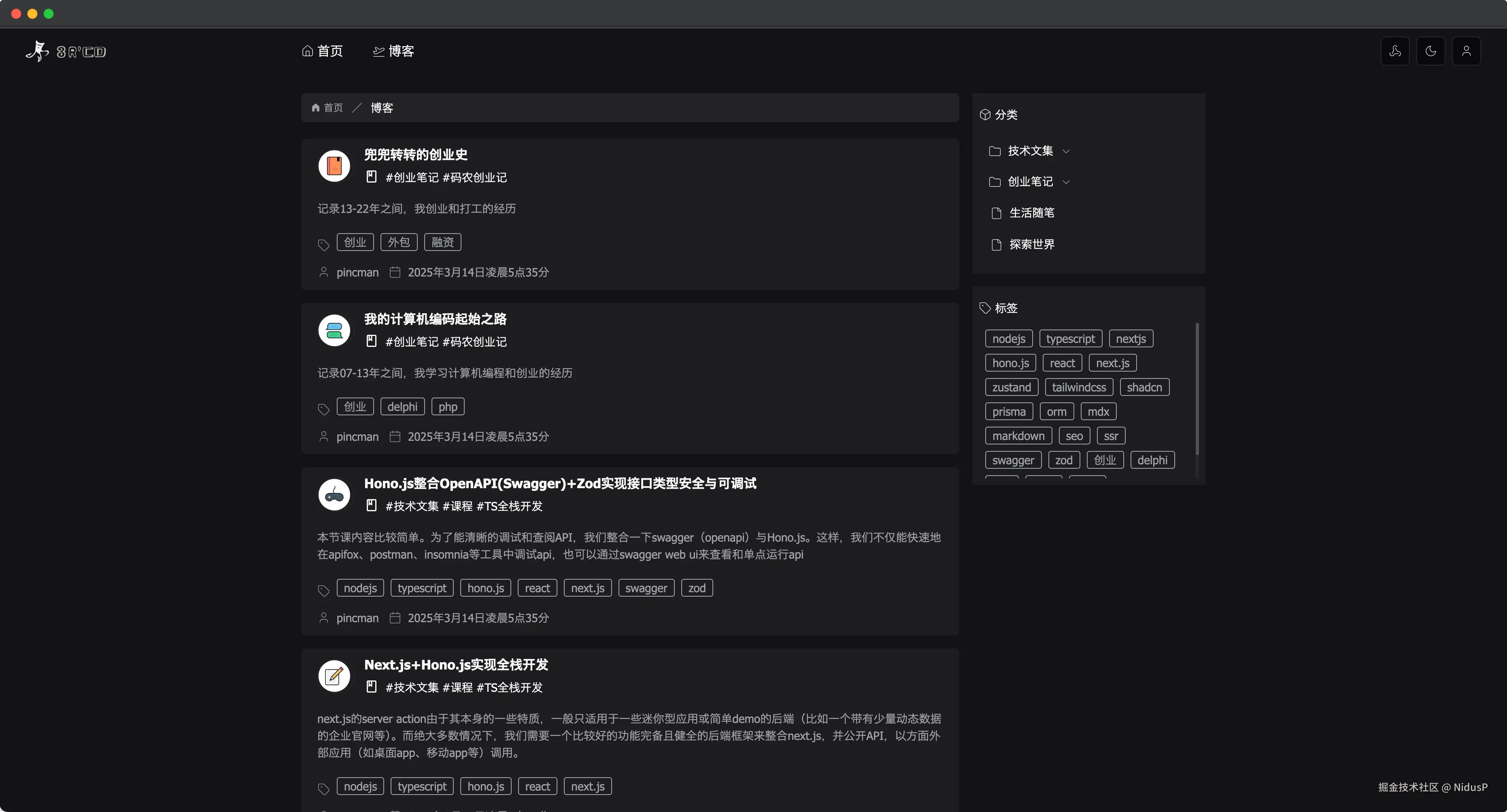The image size is (1507, 812).
Task: Click the pencil-note avatar of Next.js+Hono.js post
Action: click(334, 676)
